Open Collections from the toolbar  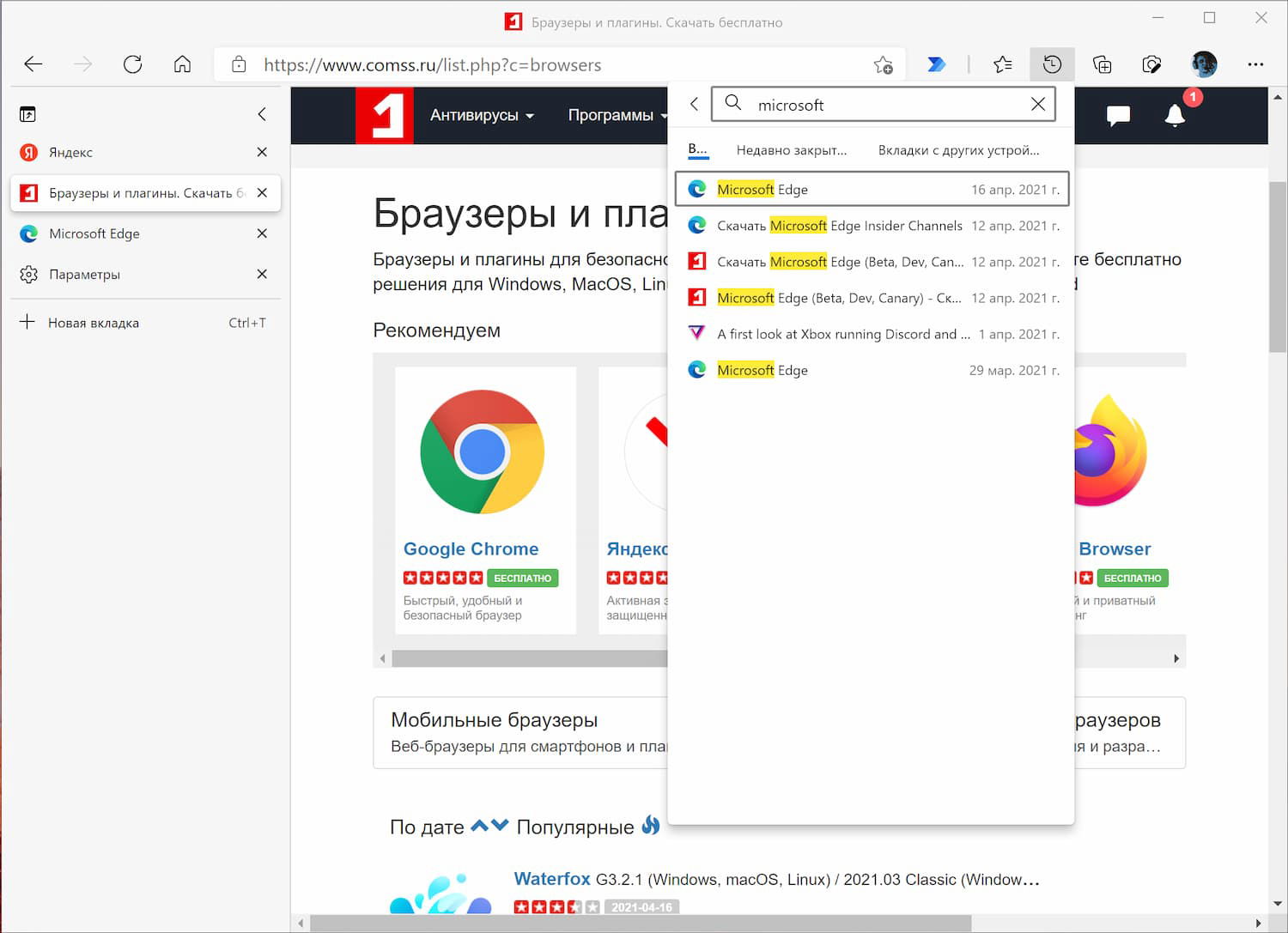pyautogui.click(x=1102, y=64)
